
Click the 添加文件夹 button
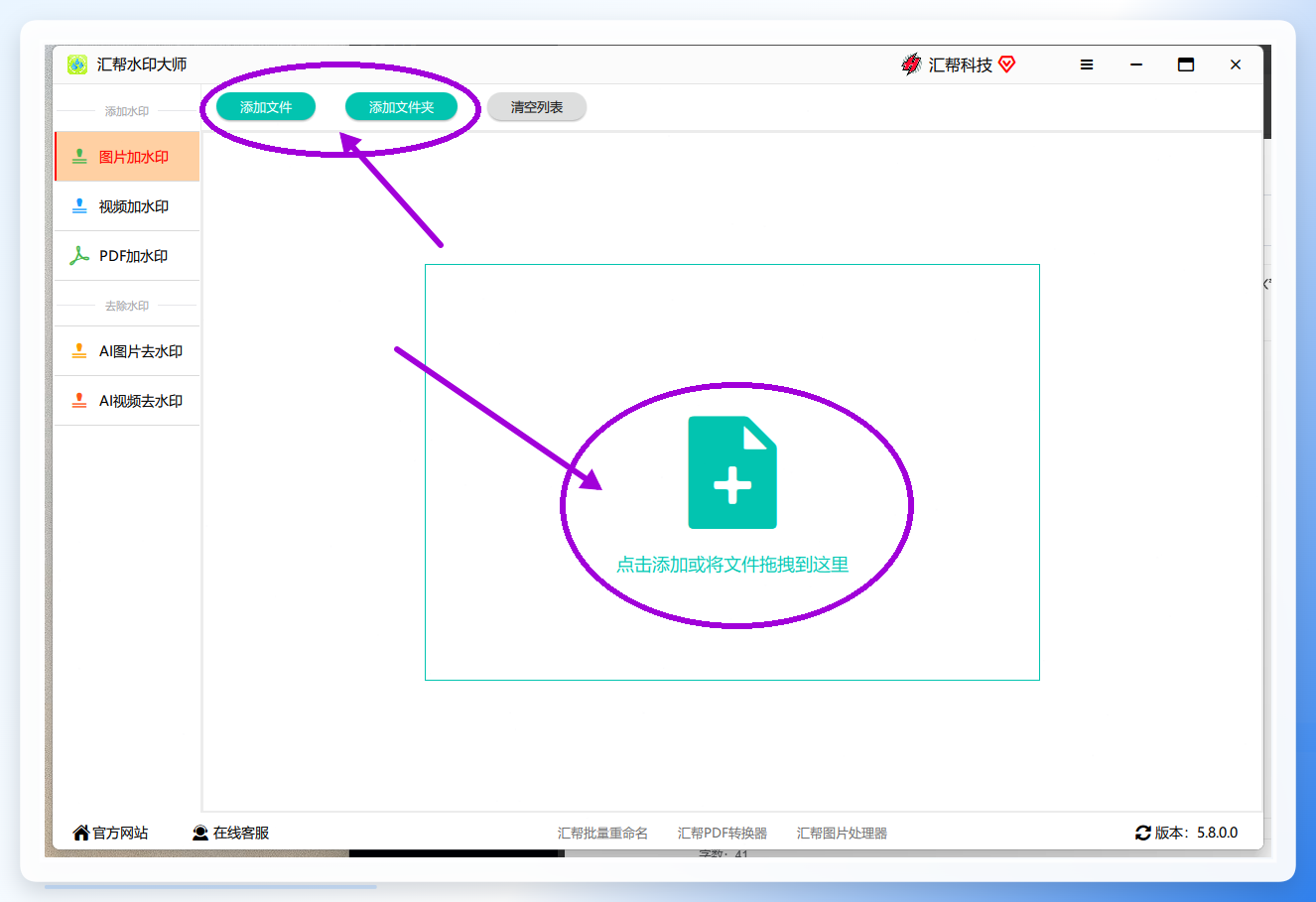tap(401, 107)
